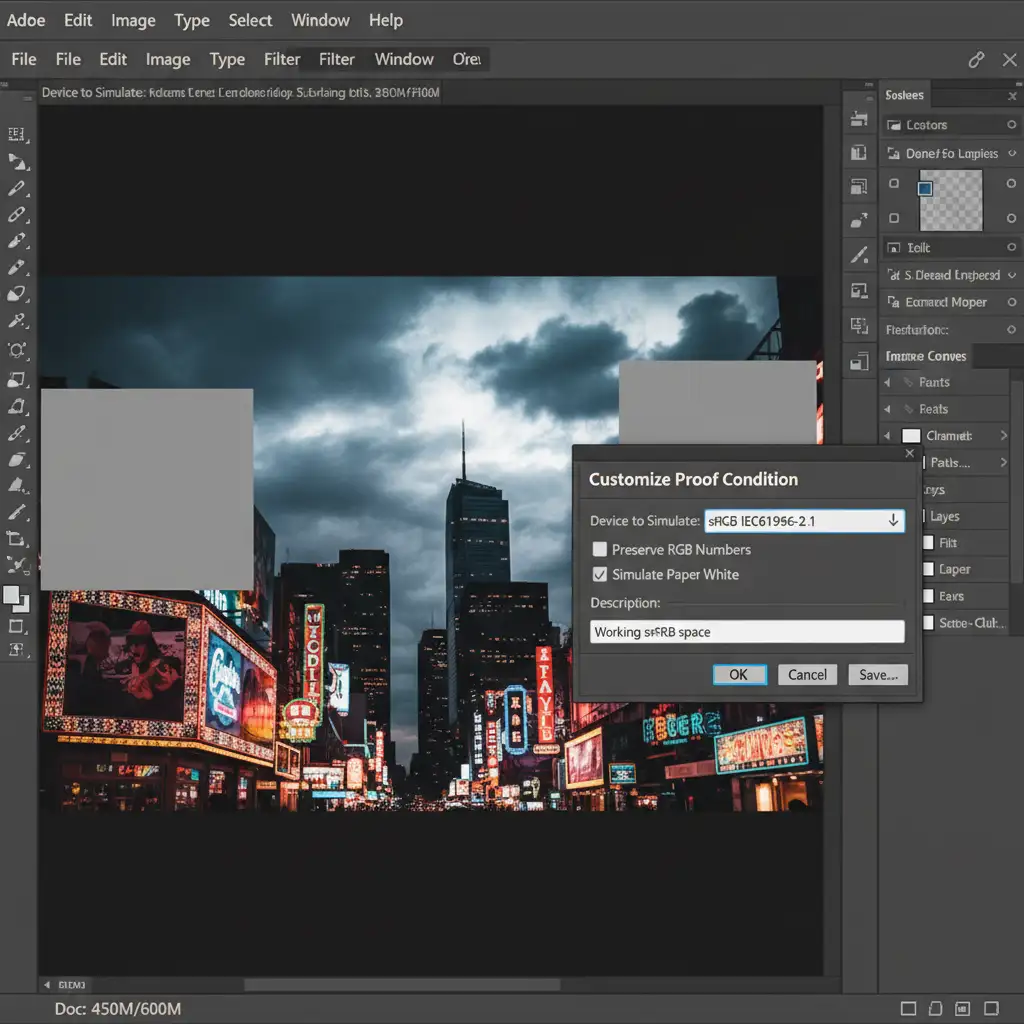Viewport: 1024px width, 1024px height.
Task: Close the Customize Proof Condition dialog with X
Action: [x=909, y=454]
